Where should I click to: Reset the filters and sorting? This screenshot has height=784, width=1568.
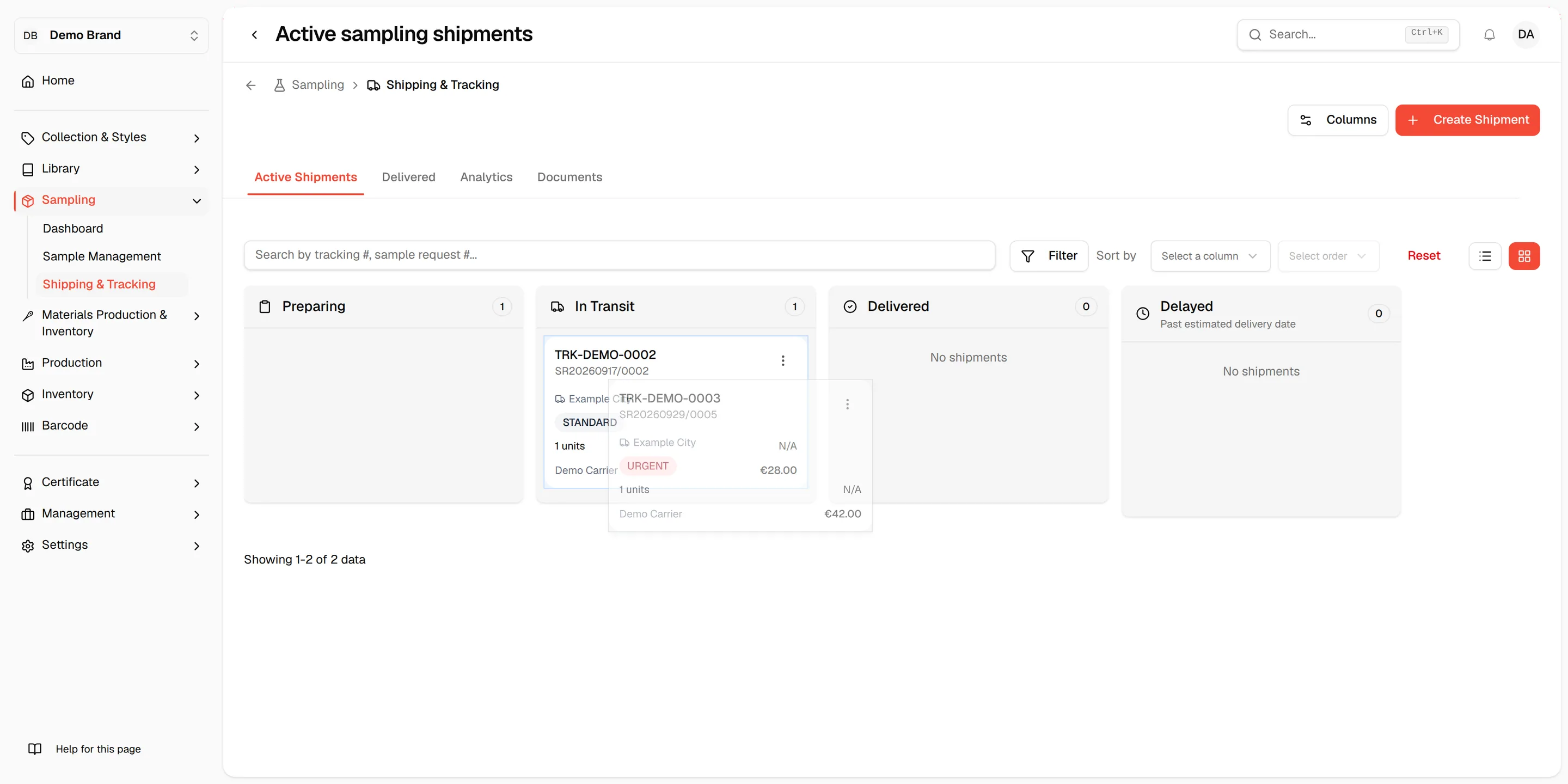(x=1423, y=256)
